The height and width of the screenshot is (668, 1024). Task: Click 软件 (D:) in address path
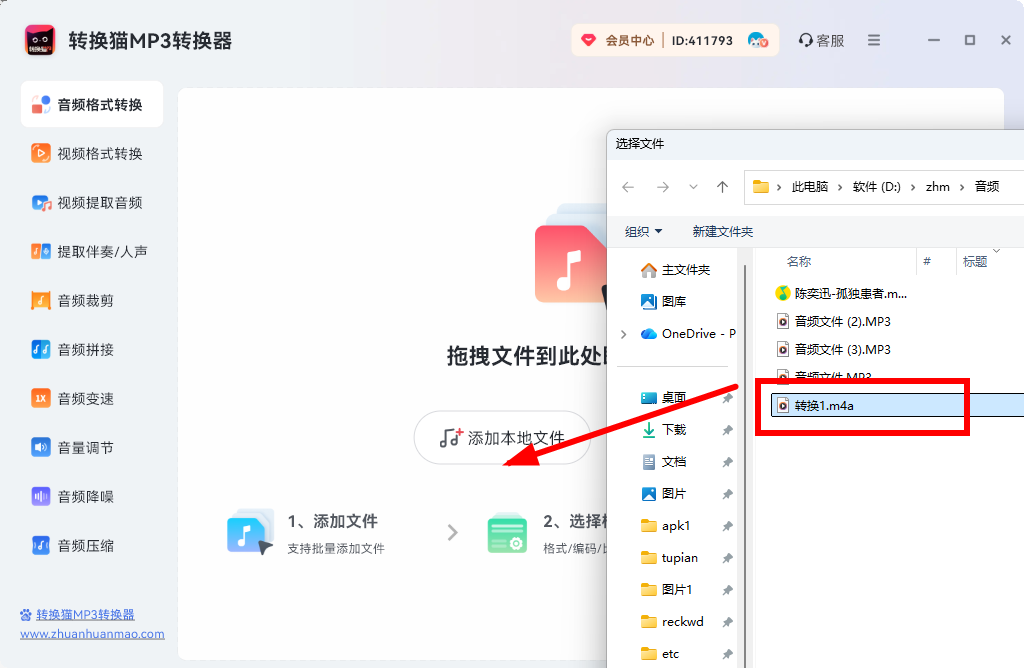point(876,187)
